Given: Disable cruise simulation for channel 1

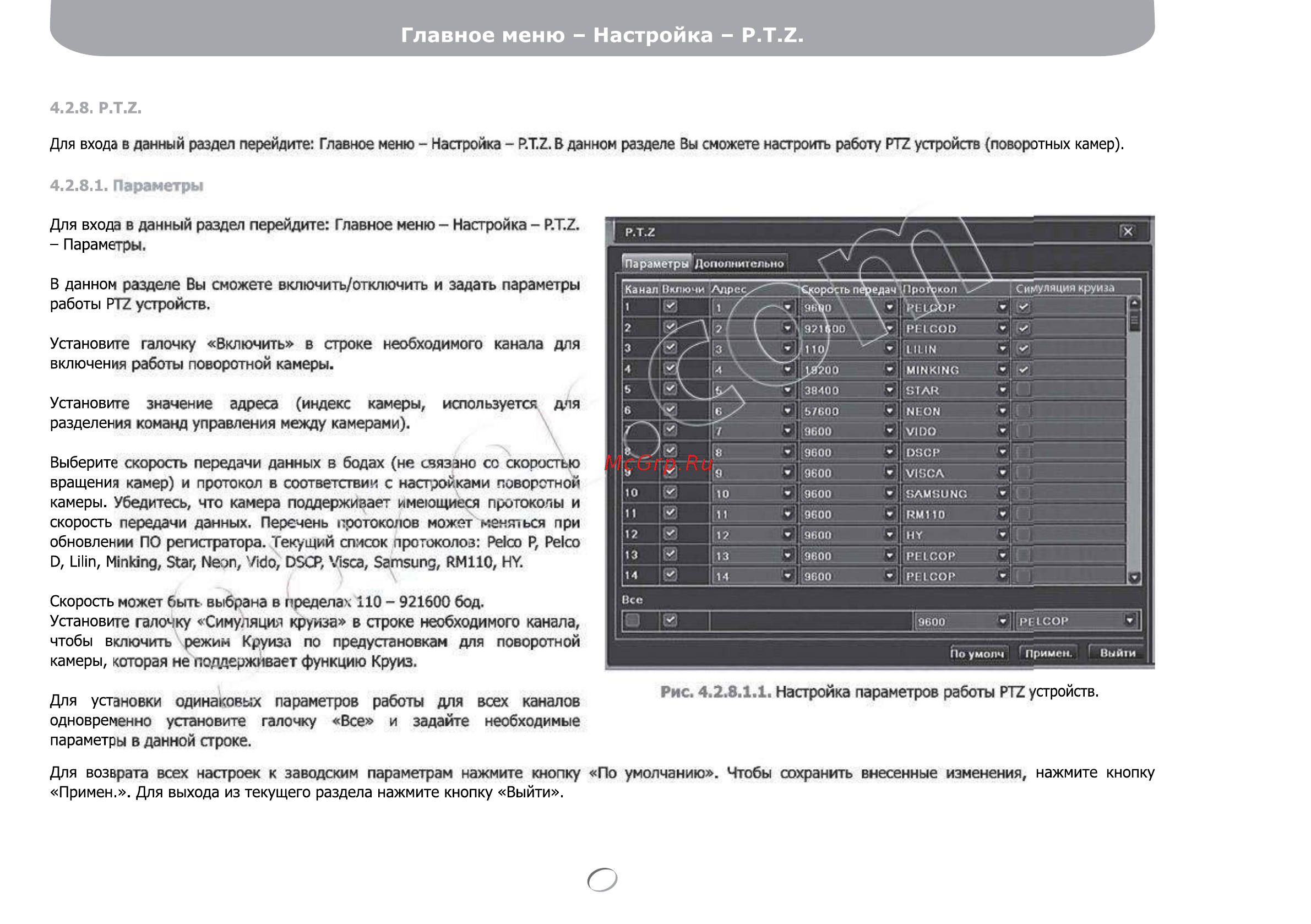Looking at the screenshot, I should click(1023, 307).
